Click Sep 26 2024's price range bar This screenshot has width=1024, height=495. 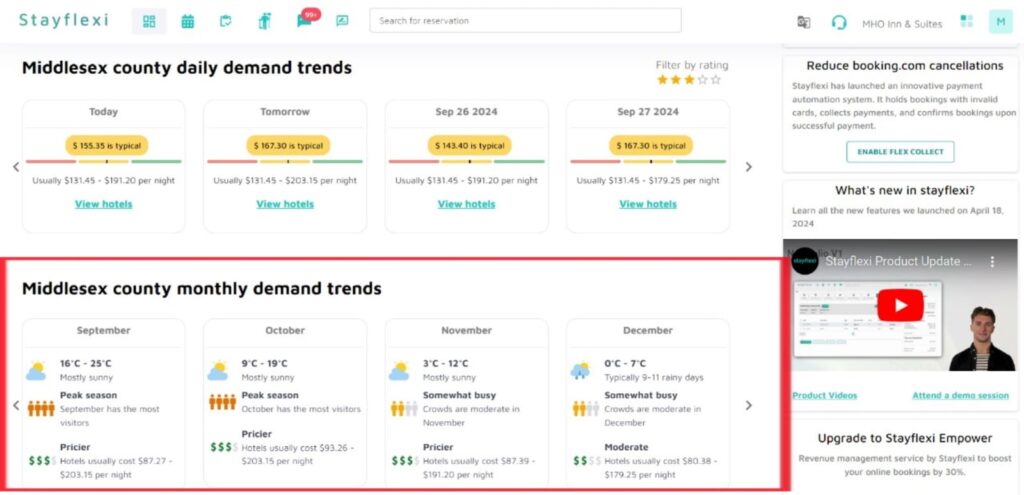point(466,162)
